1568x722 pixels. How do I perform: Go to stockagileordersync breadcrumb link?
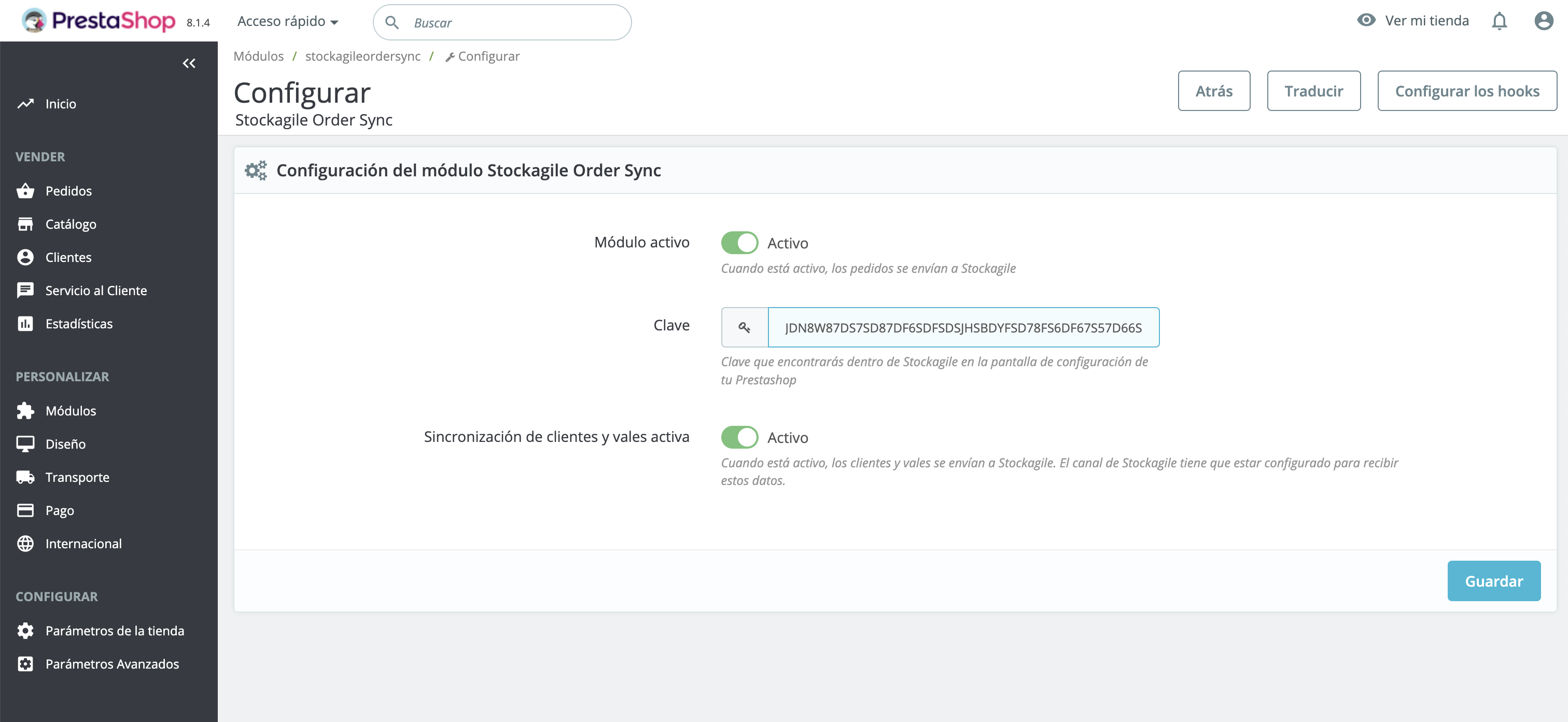pyautogui.click(x=362, y=56)
